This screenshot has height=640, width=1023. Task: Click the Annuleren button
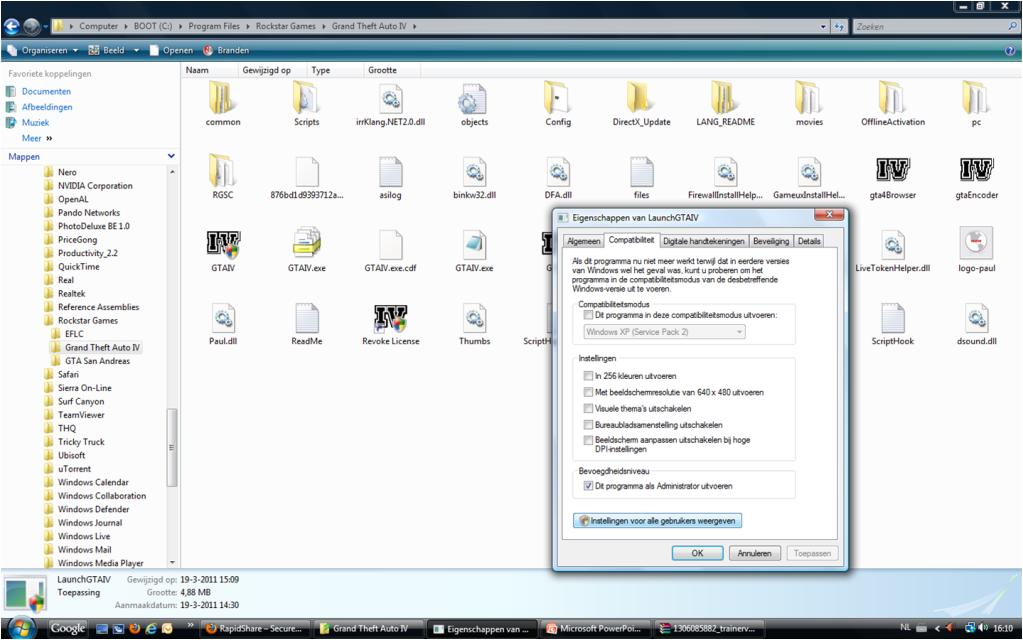click(x=754, y=553)
